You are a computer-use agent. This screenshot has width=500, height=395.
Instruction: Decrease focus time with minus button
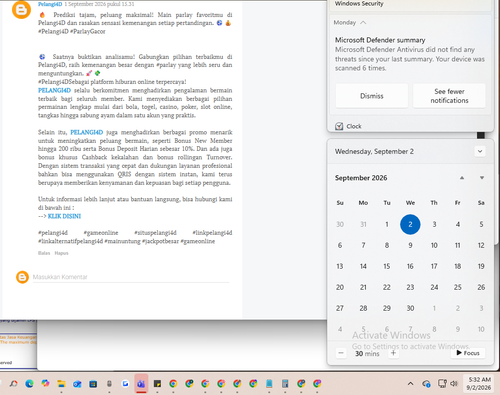click(341, 353)
